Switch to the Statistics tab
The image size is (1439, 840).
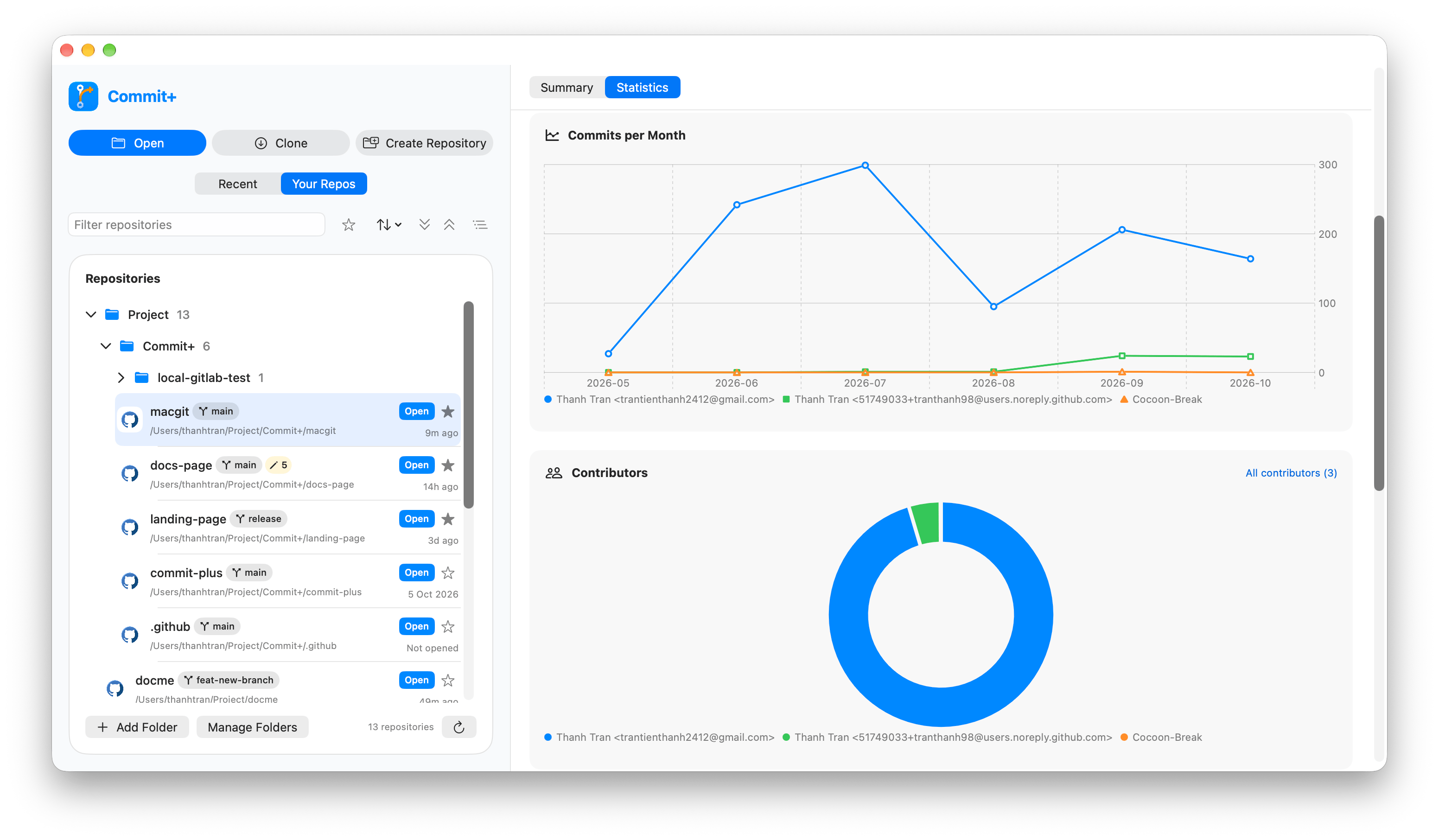pos(643,87)
